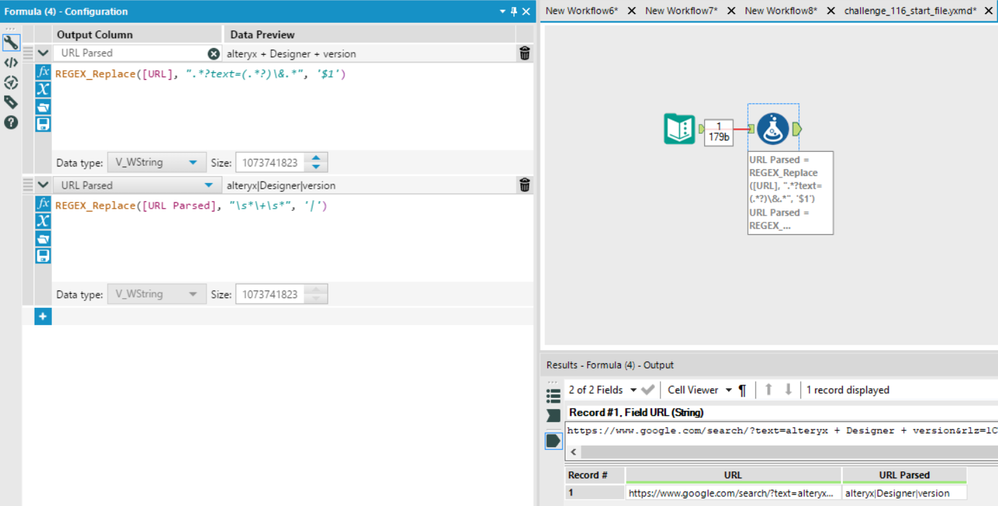Delete the first URL Parsed expression
998x506 pixels.
click(x=524, y=53)
